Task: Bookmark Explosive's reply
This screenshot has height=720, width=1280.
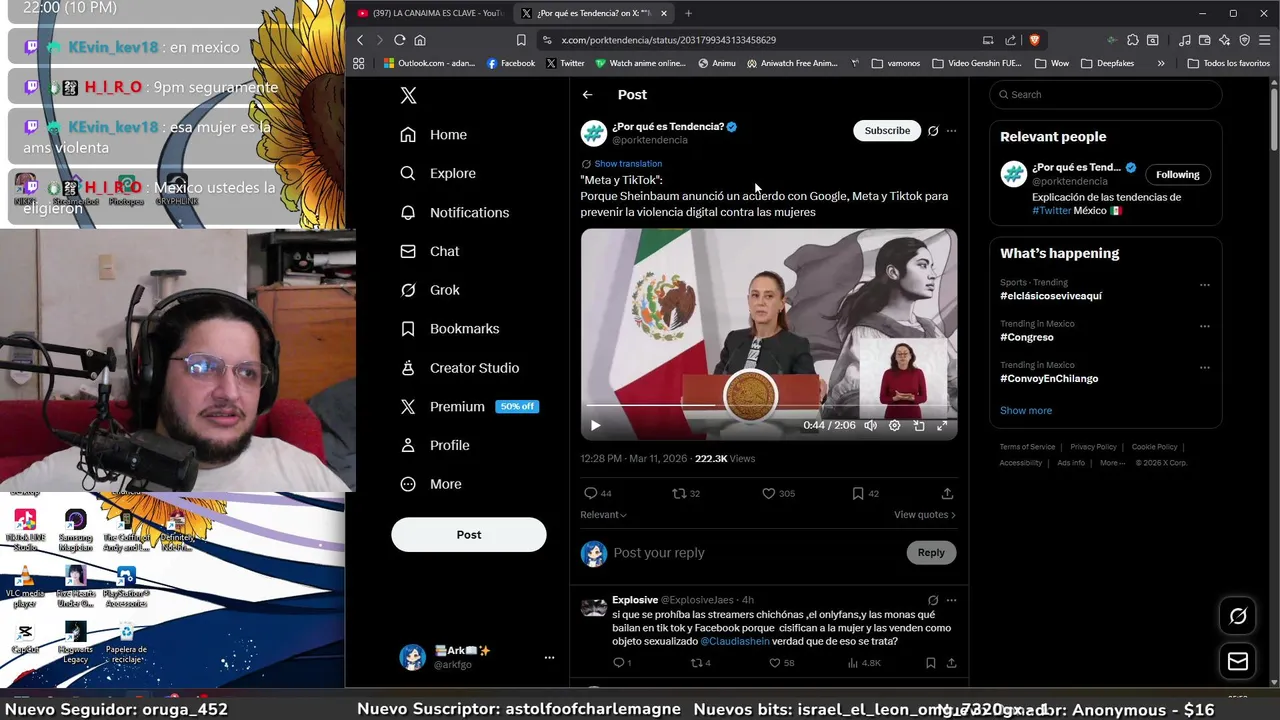Action: [930, 663]
